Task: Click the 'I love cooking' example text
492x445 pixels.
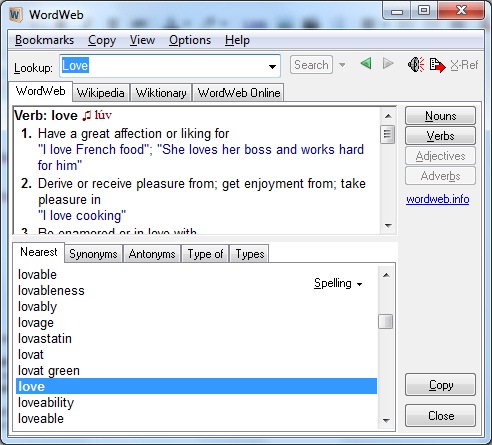Action: click(x=82, y=216)
